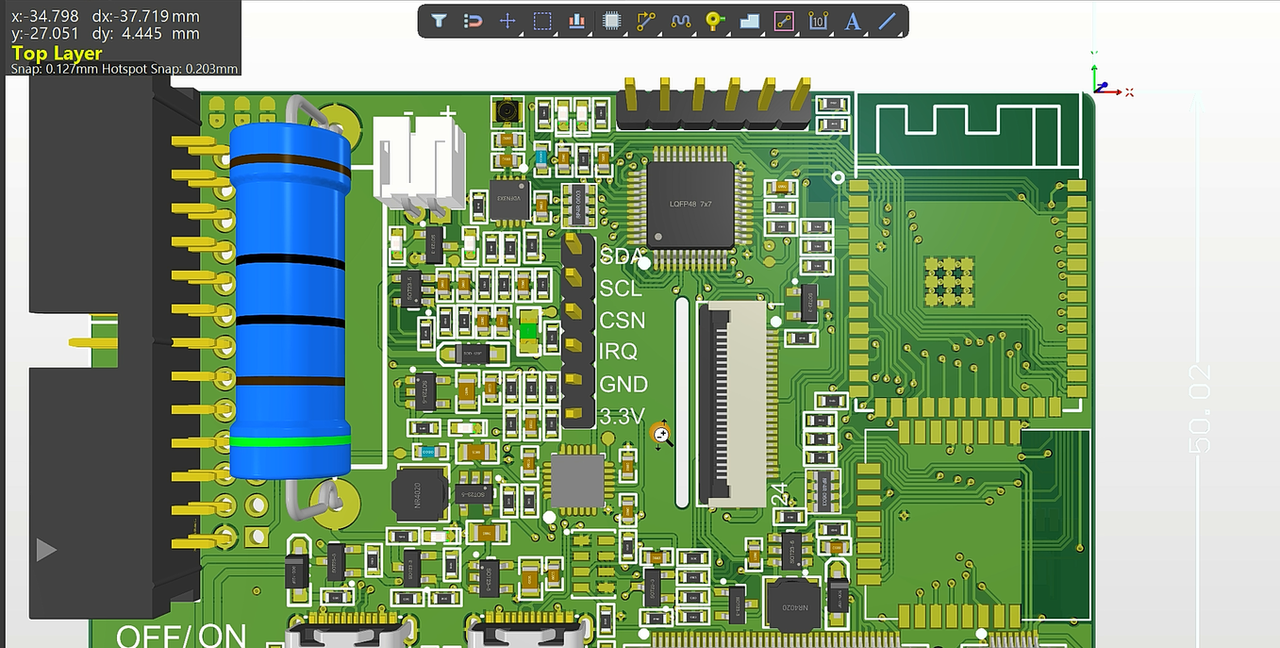Click the gray play triangle on the left header
The image size is (1280, 648).
[46, 549]
